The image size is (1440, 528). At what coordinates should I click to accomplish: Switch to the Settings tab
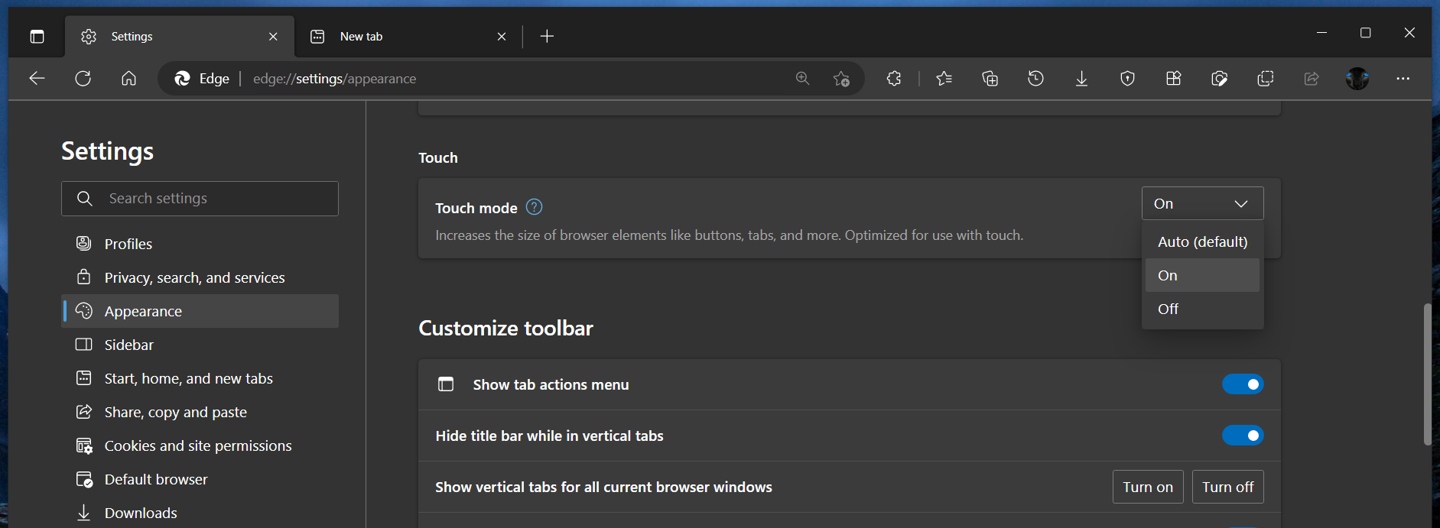pos(180,36)
